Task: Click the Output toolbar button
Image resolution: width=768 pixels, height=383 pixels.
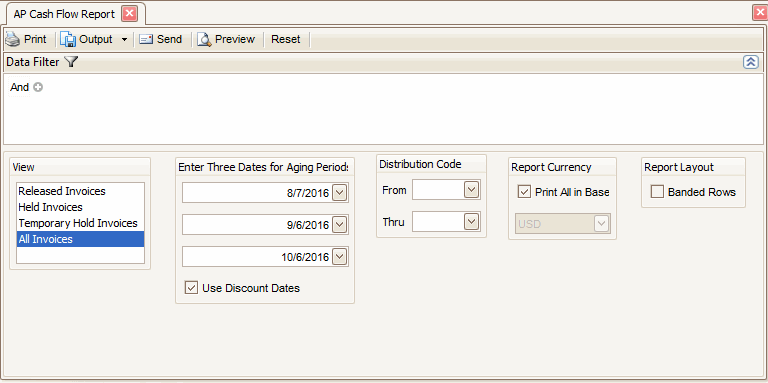Action: pyautogui.click(x=87, y=39)
